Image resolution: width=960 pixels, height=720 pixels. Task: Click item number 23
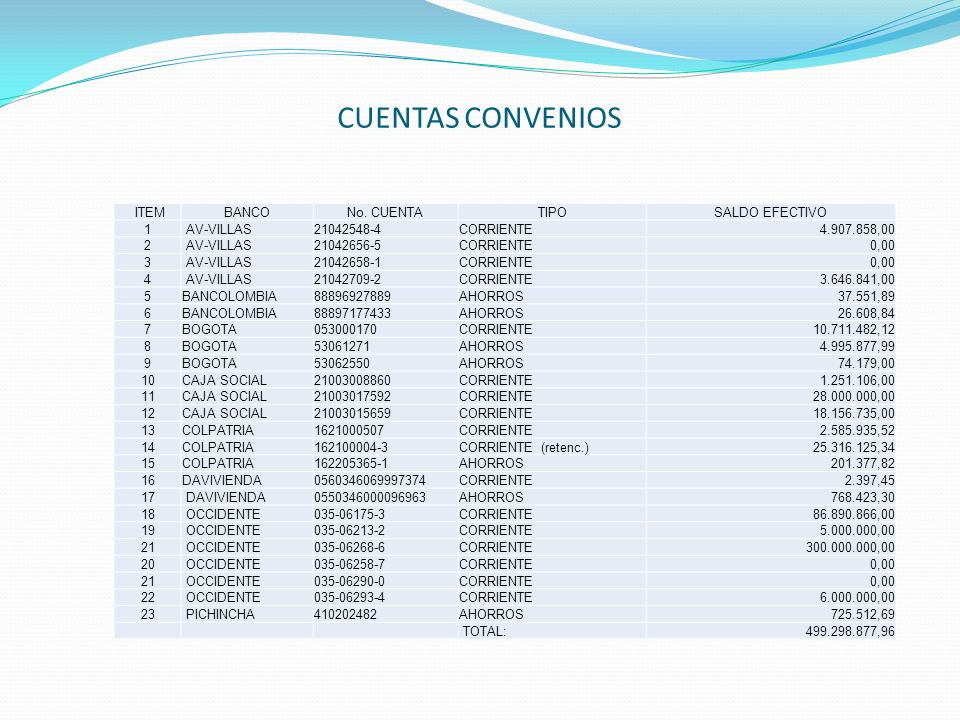[148, 614]
